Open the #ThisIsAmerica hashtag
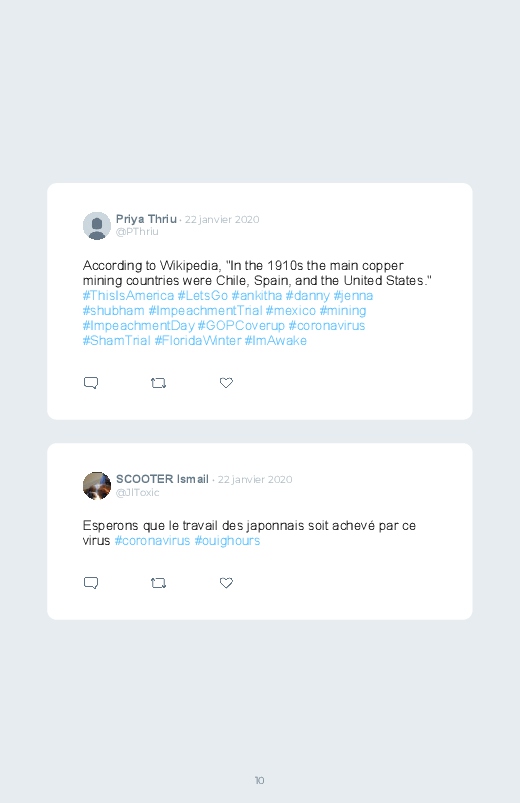The height and width of the screenshot is (803, 520). (128, 295)
